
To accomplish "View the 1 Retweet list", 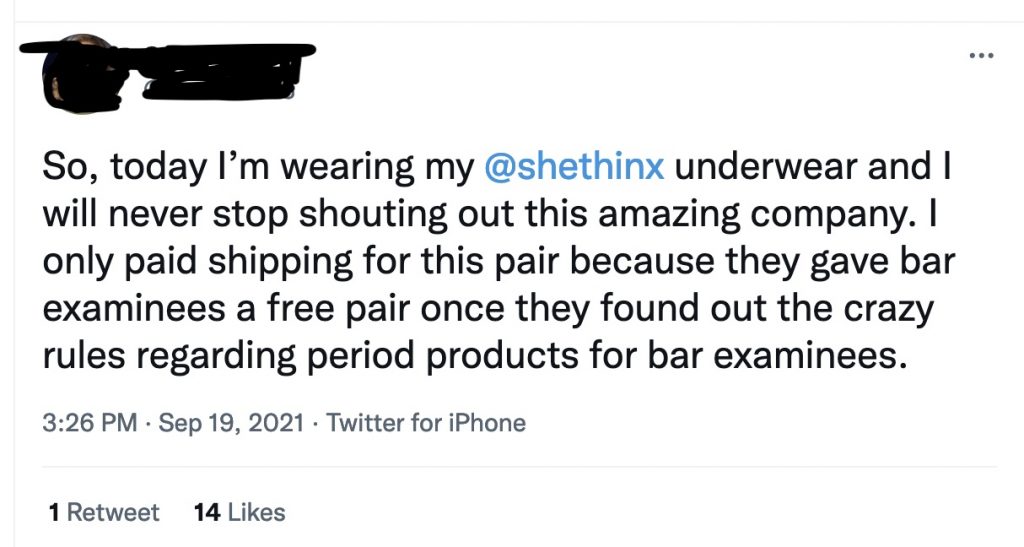I will click(x=104, y=512).
